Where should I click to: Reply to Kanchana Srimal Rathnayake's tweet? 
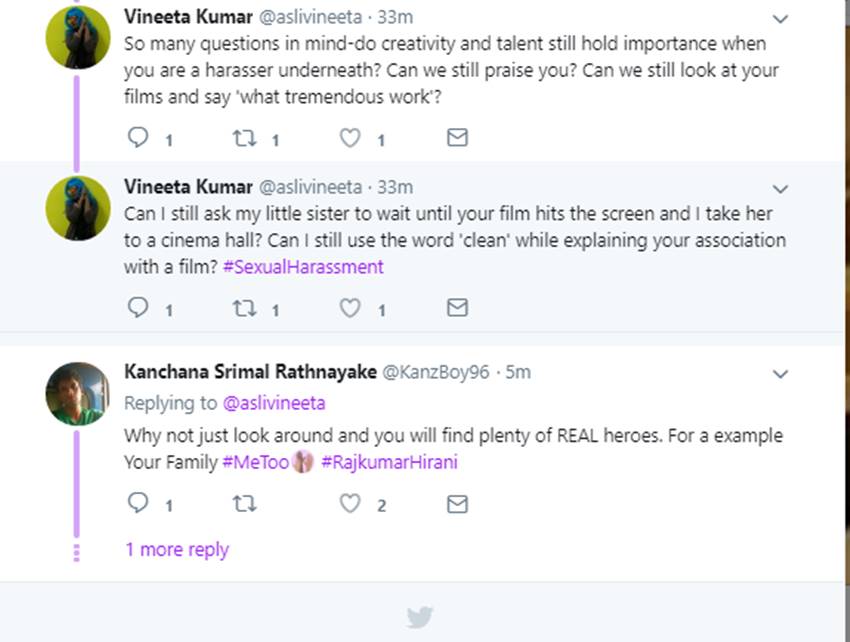point(138,504)
